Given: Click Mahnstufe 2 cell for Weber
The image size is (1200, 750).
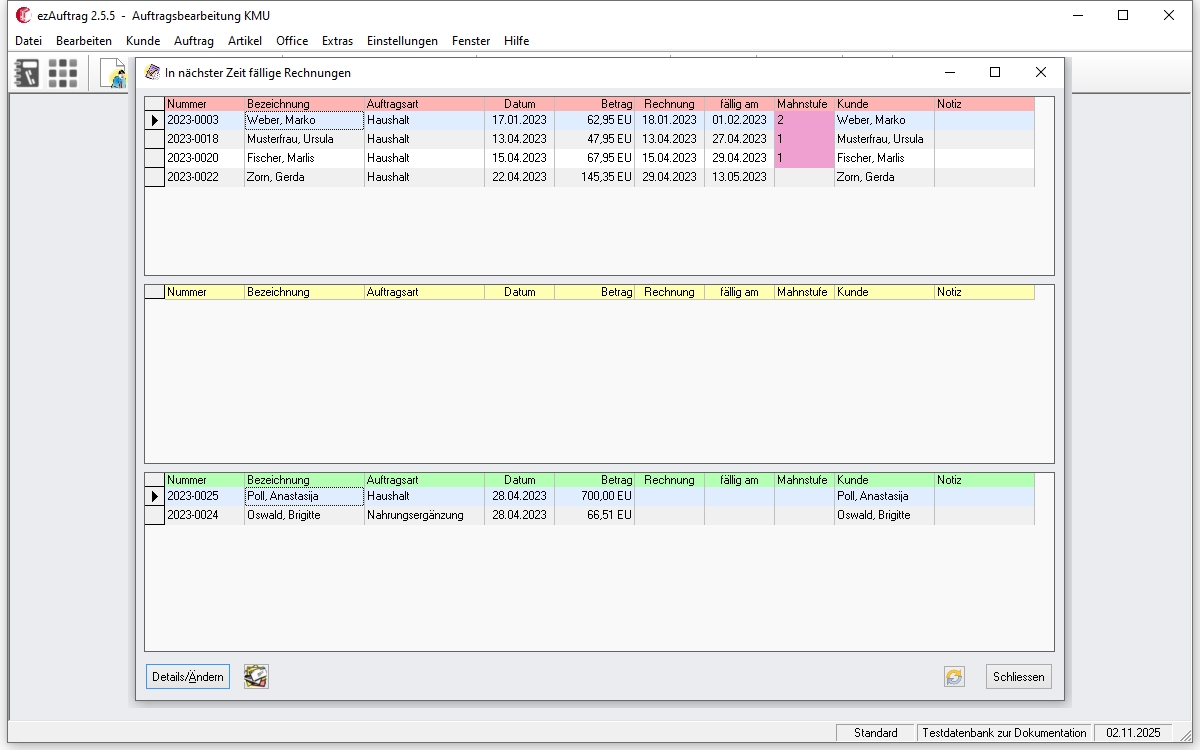Looking at the screenshot, I should 805,120.
